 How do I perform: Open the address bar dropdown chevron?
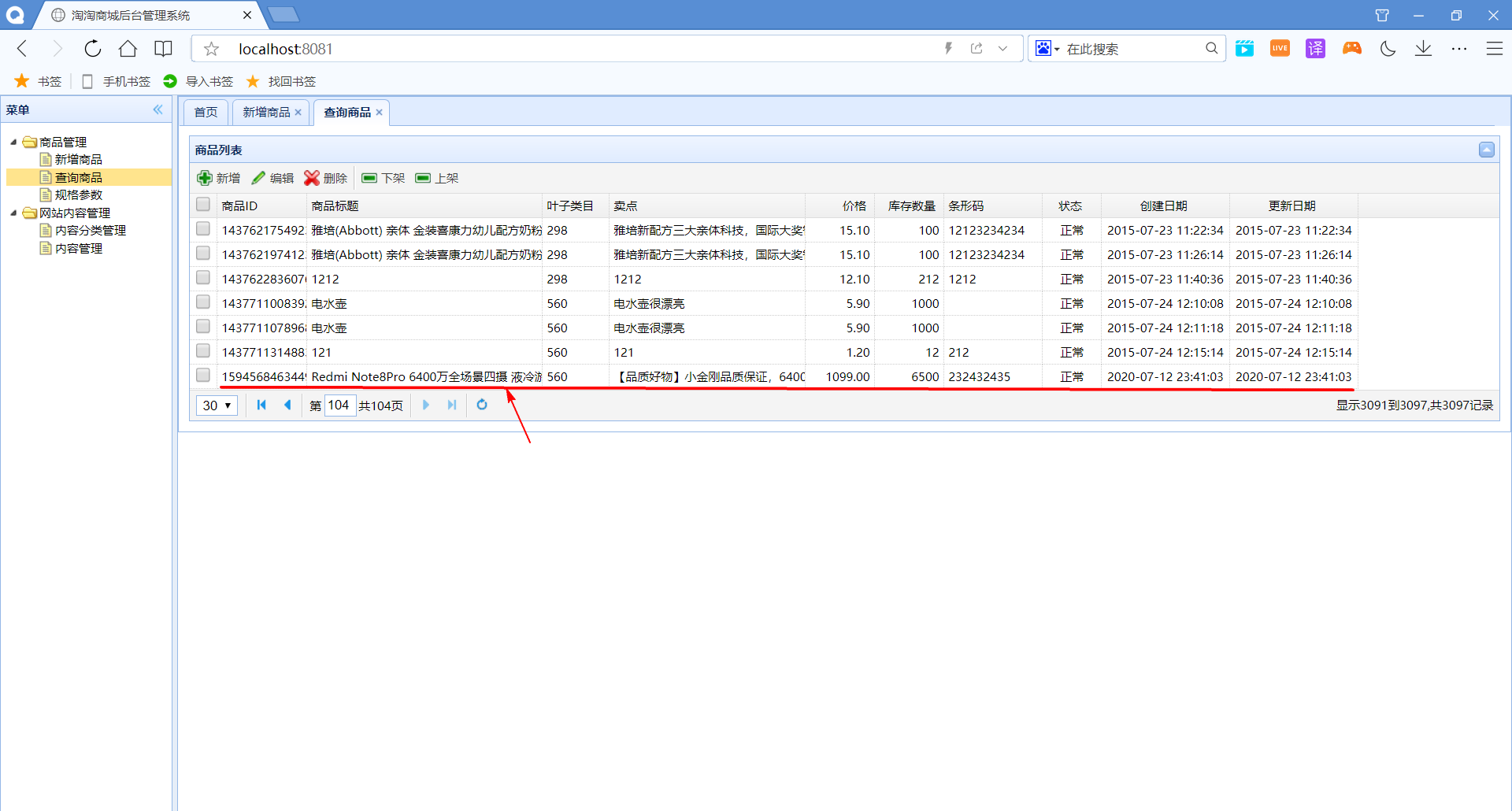pos(1002,48)
